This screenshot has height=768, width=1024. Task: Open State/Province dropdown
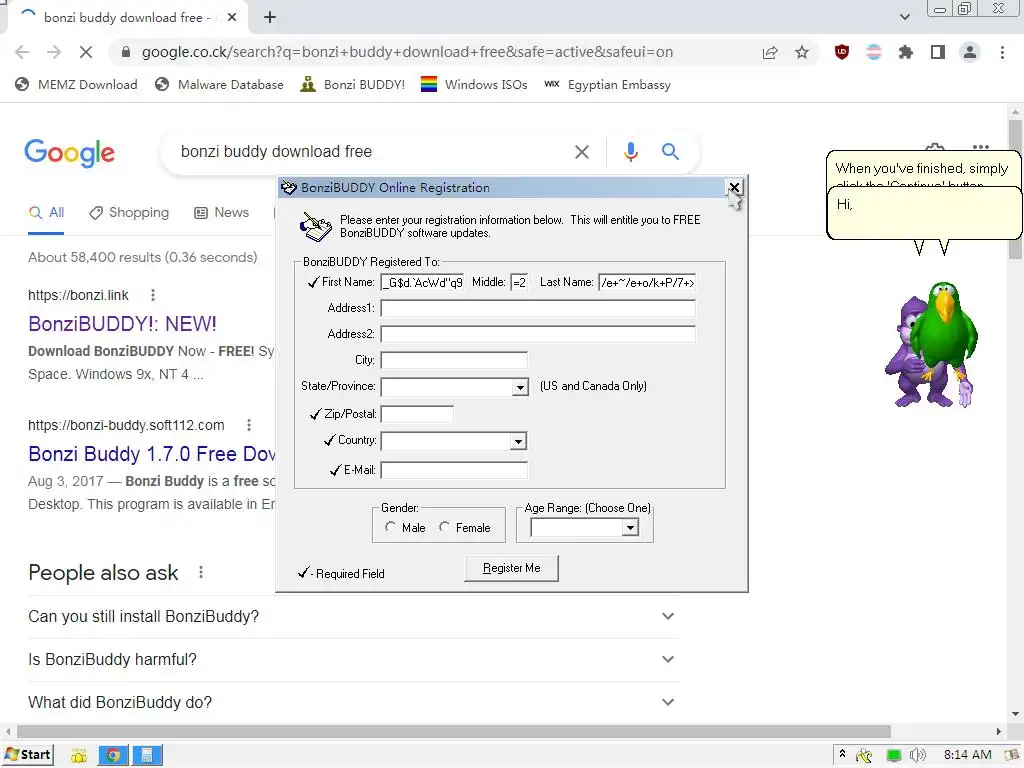click(x=520, y=387)
